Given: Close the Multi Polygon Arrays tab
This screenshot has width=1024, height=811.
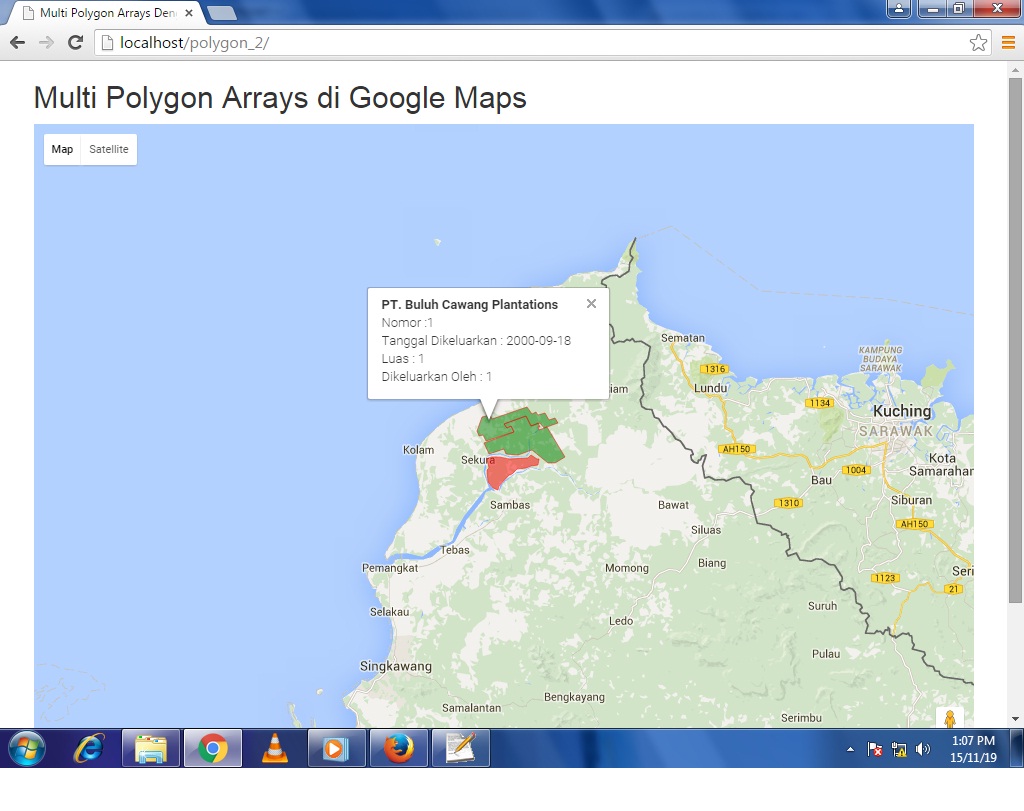Looking at the screenshot, I should coord(189,12).
